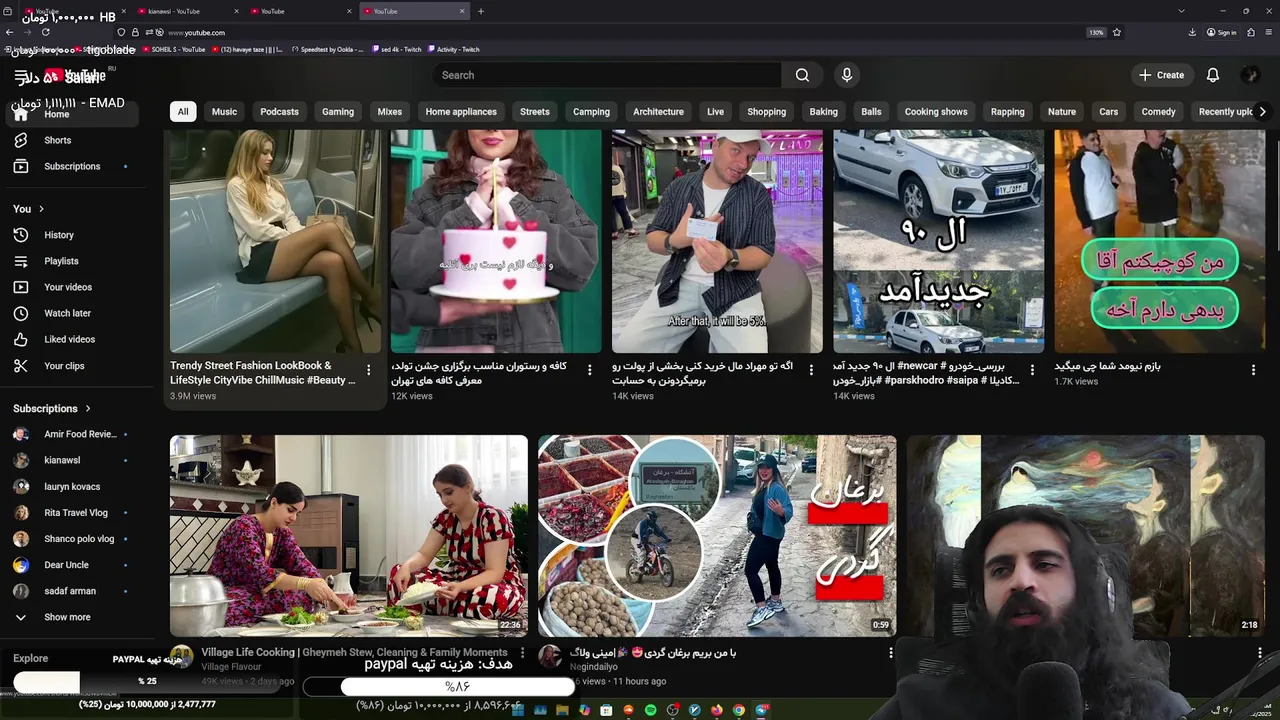Image resolution: width=1280 pixels, height=720 pixels.
Task: Open Liked videos in the sidebar
Action: click(70, 339)
